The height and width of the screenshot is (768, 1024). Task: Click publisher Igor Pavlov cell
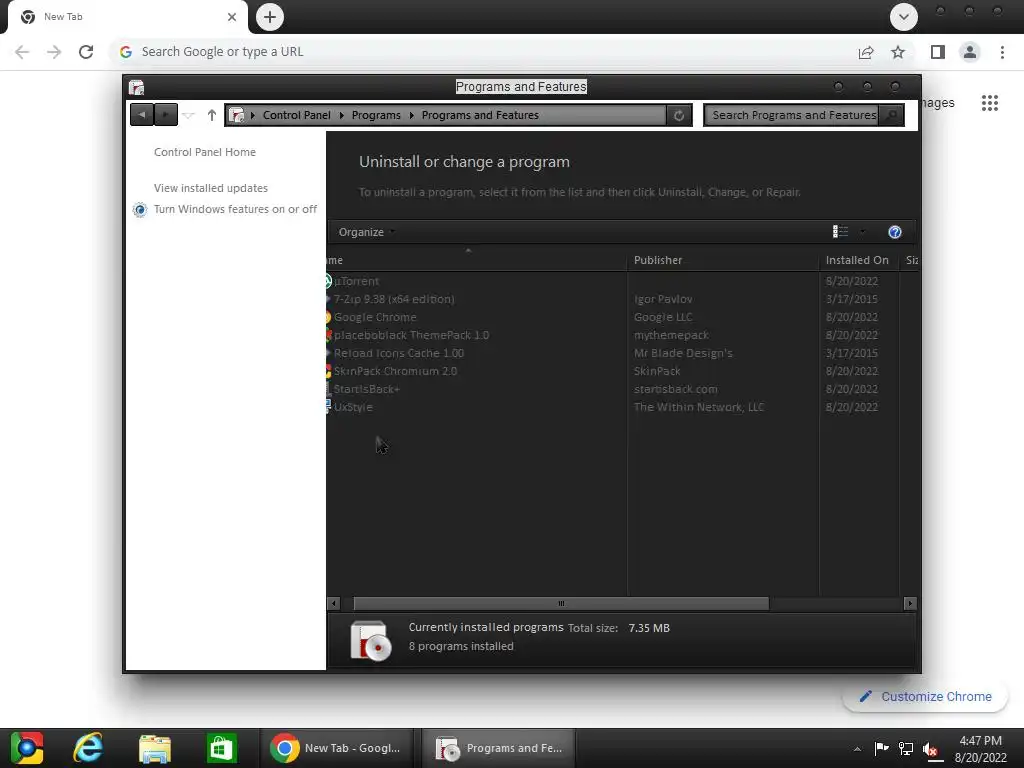tap(663, 299)
